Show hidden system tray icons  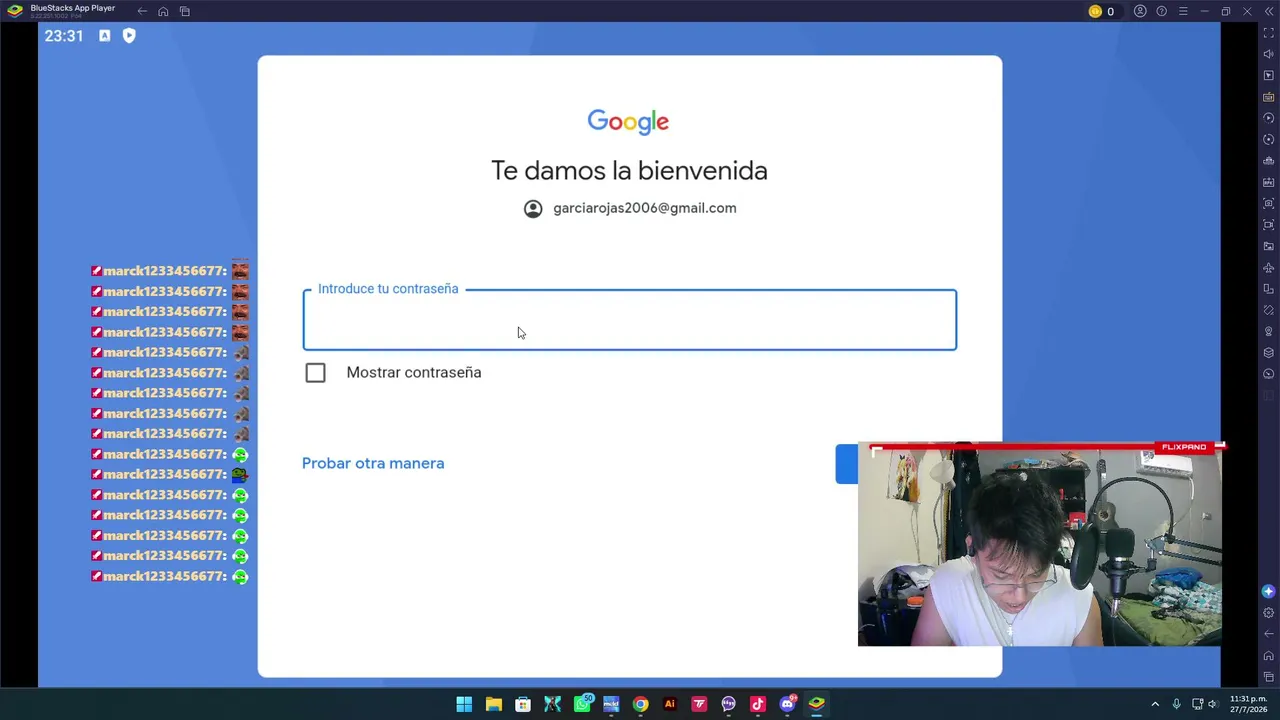tap(1155, 704)
